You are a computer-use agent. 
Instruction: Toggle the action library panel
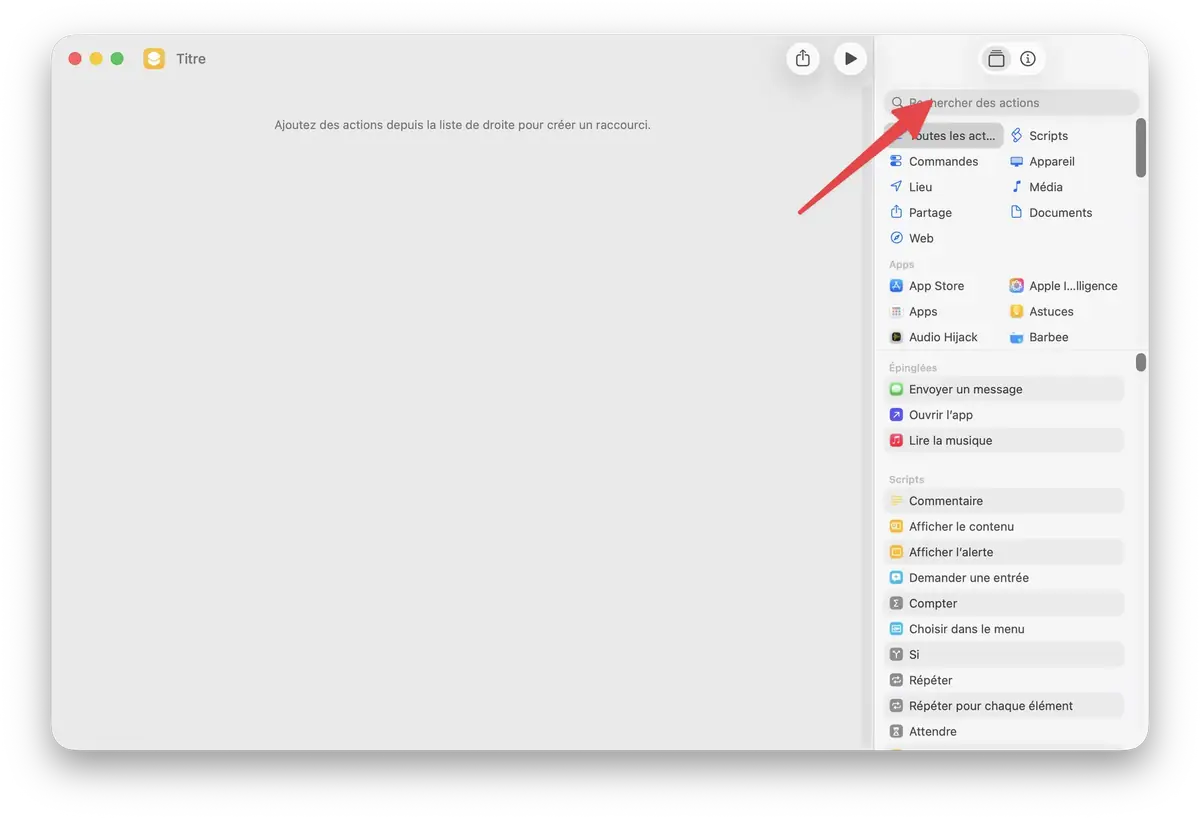pos(996,58)
